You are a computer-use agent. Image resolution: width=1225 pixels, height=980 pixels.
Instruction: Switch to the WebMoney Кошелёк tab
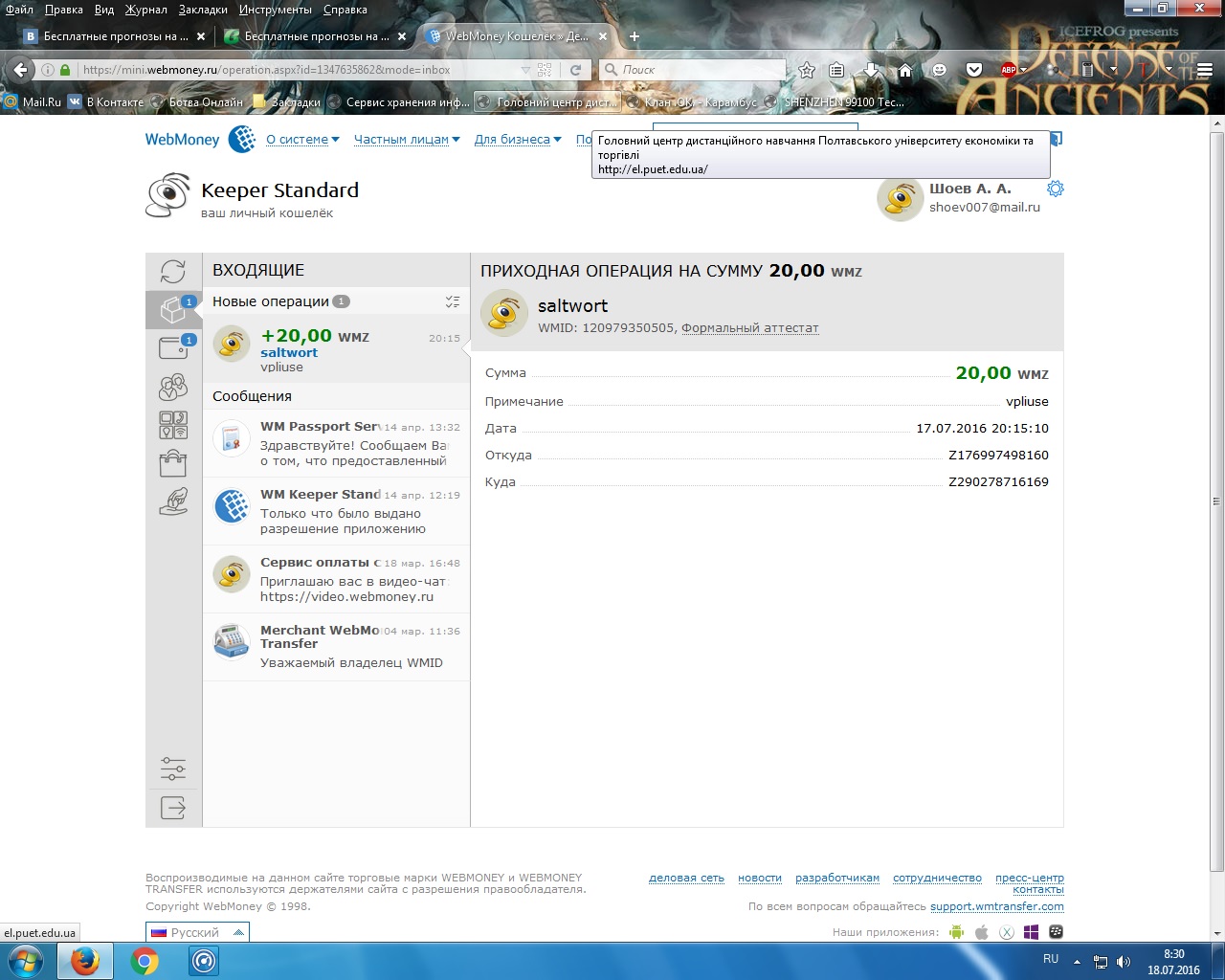[517, 36]
